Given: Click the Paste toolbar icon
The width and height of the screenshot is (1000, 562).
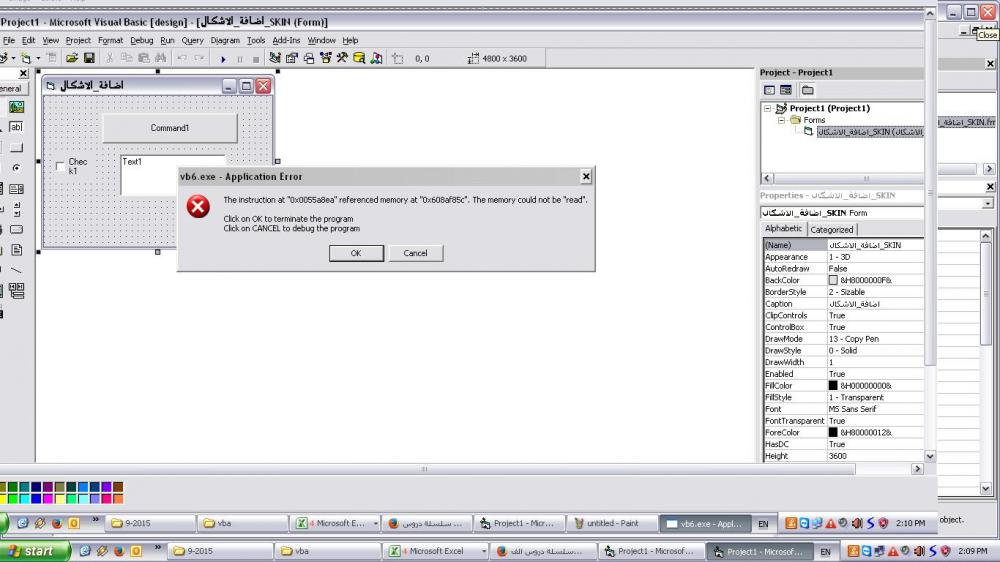Looking at the screenshot, I should (143, 58).
